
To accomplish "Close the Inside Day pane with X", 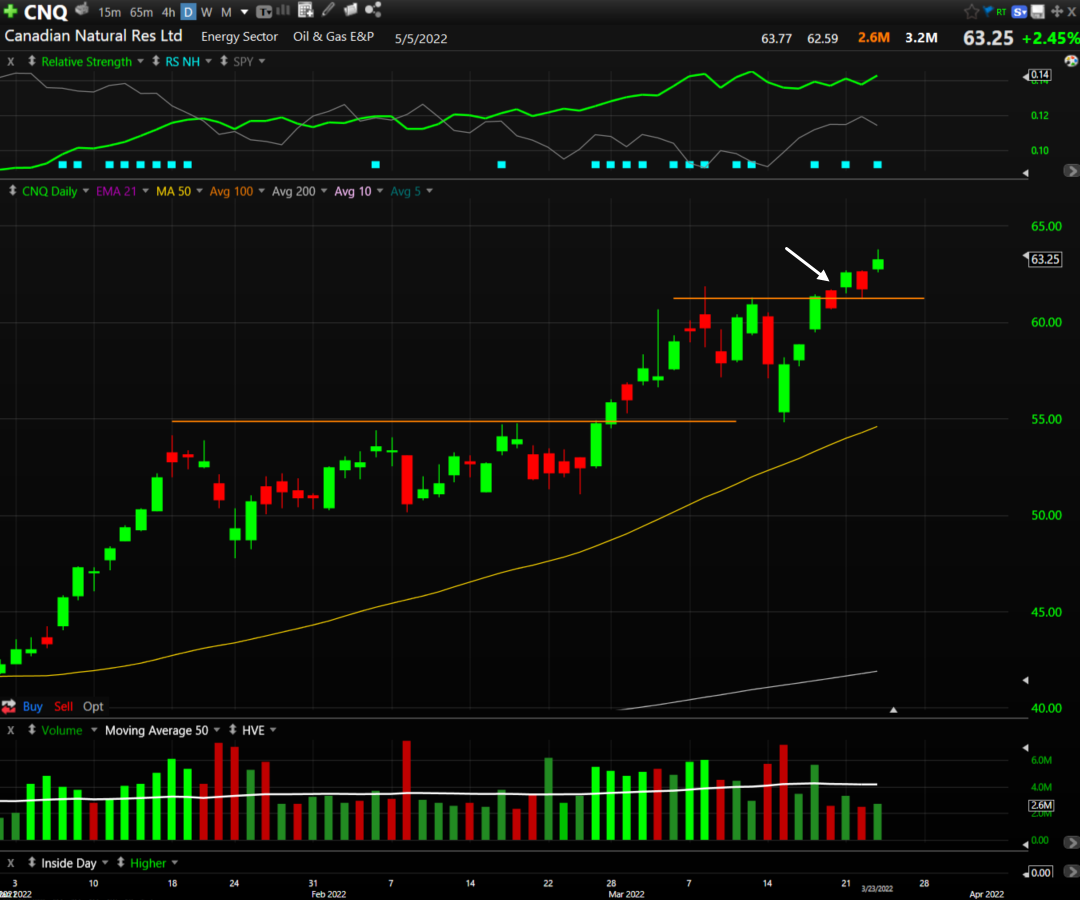I will tap(10, 863).
